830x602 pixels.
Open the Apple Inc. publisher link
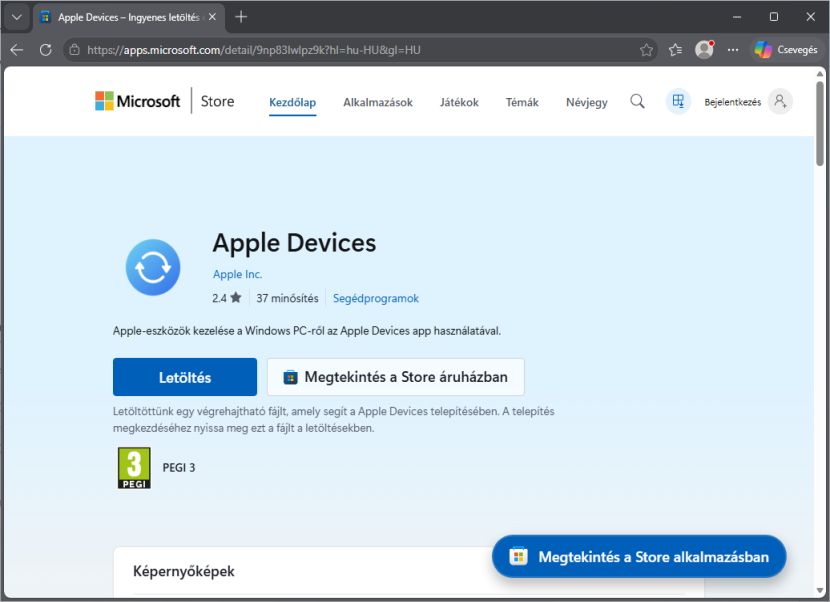(x=237, y=274)
